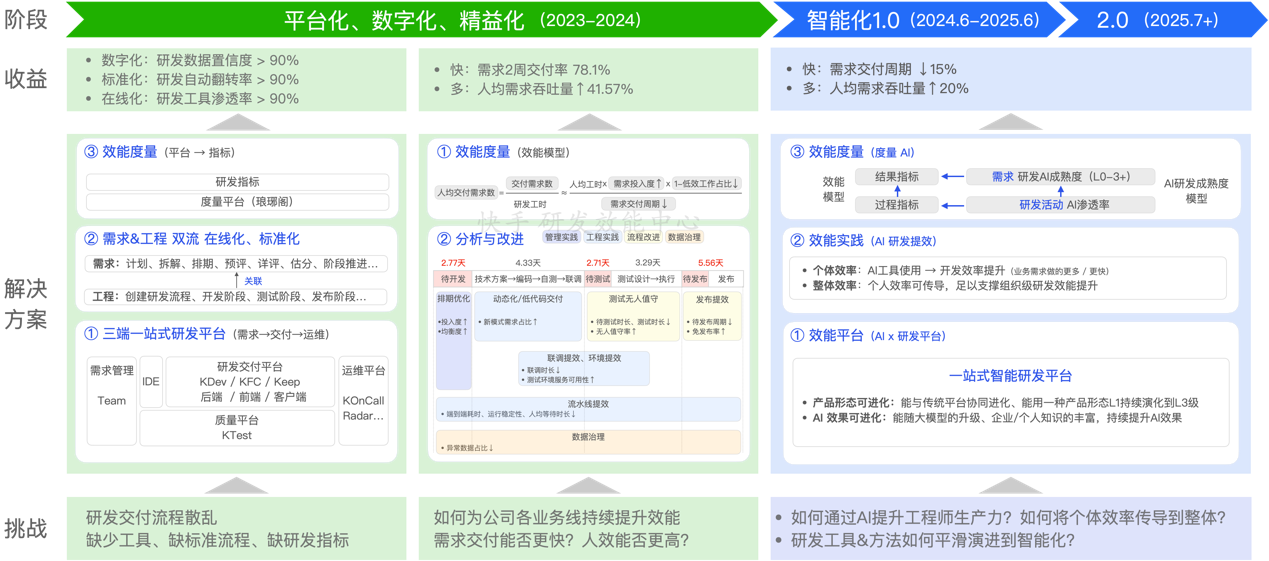Screen dimensions: 1269x561
Task: Click the 测试无人值守 yellow box
Action: 634,316
